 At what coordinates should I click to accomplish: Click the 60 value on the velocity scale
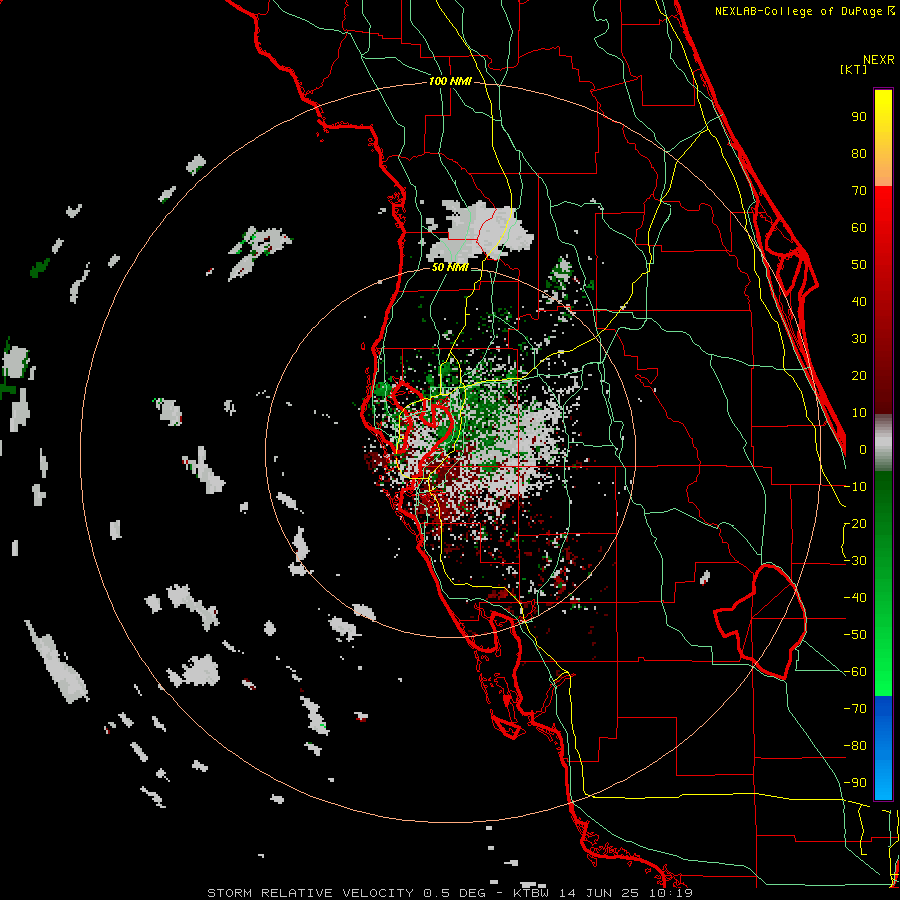click(859, 228)
